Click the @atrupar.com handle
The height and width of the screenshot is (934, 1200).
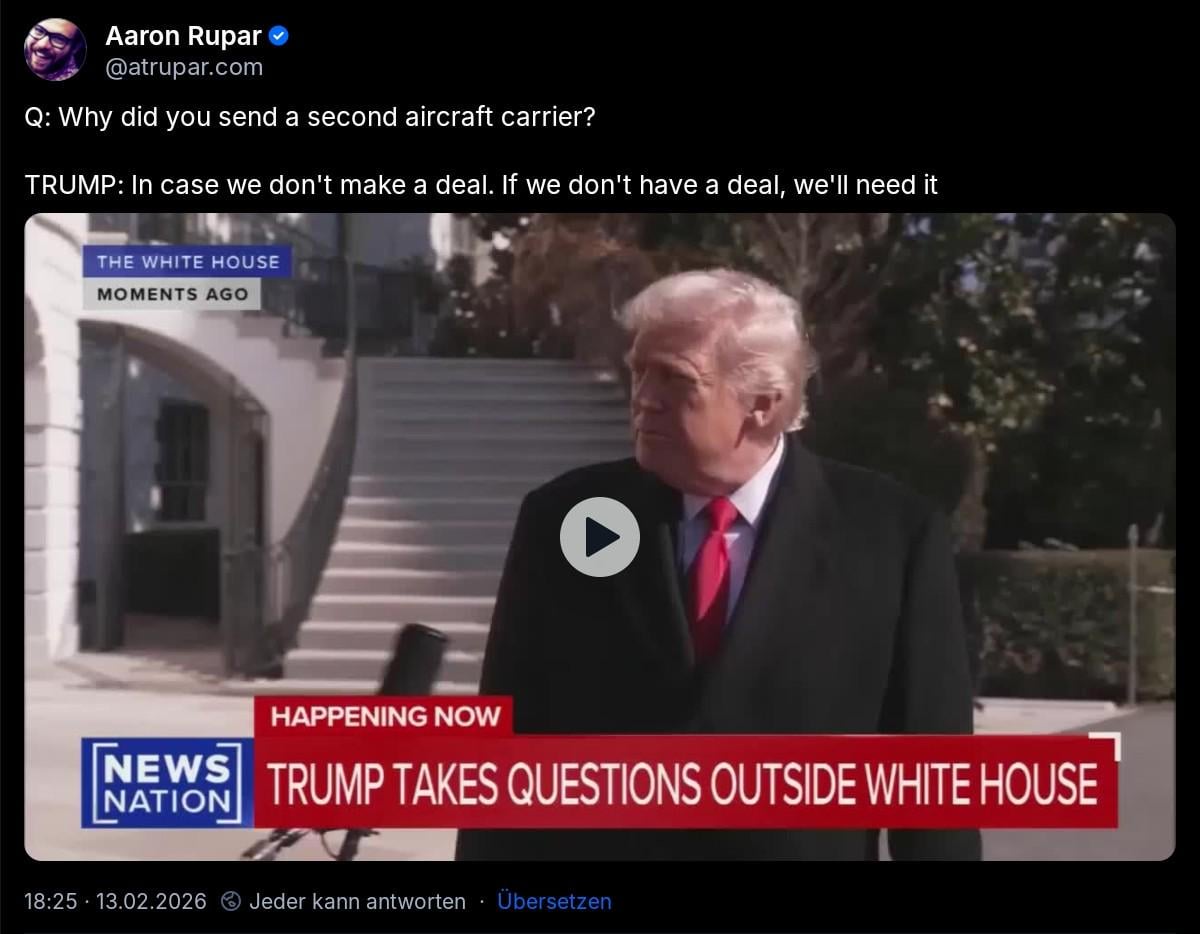184,67
